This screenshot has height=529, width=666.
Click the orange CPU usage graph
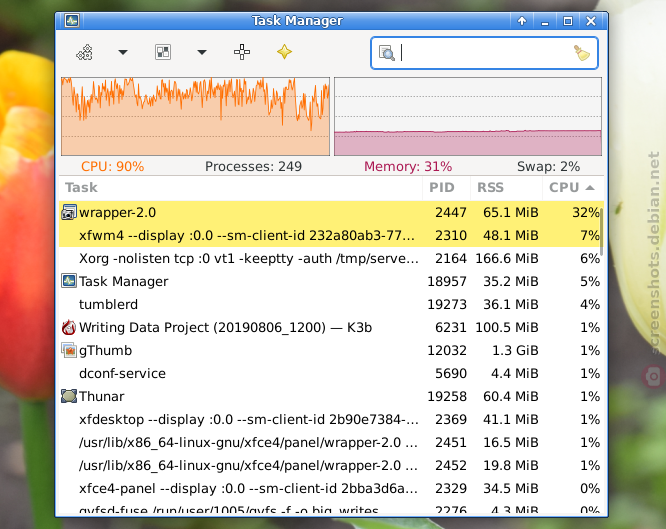(x=195, y=116)
